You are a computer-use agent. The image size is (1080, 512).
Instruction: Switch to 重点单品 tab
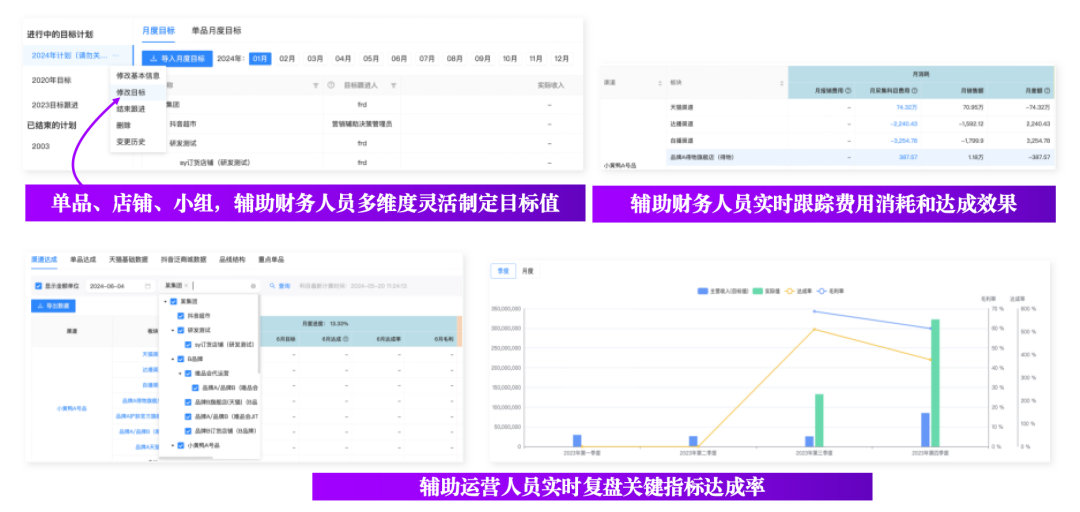(x=271, y=260)
